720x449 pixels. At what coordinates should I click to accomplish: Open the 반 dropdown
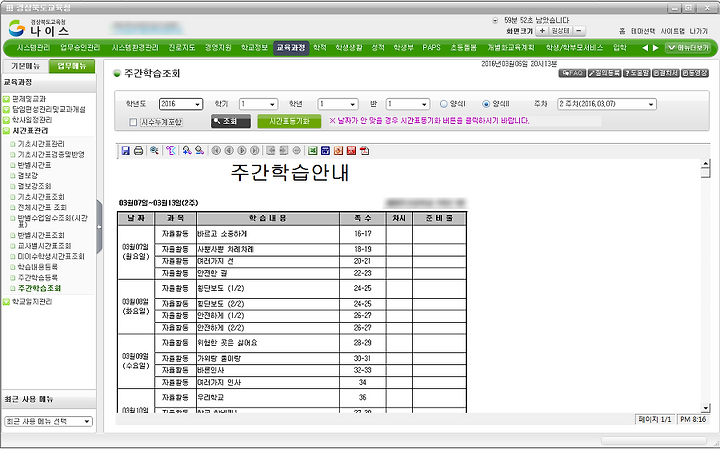[x=408, y=104]
